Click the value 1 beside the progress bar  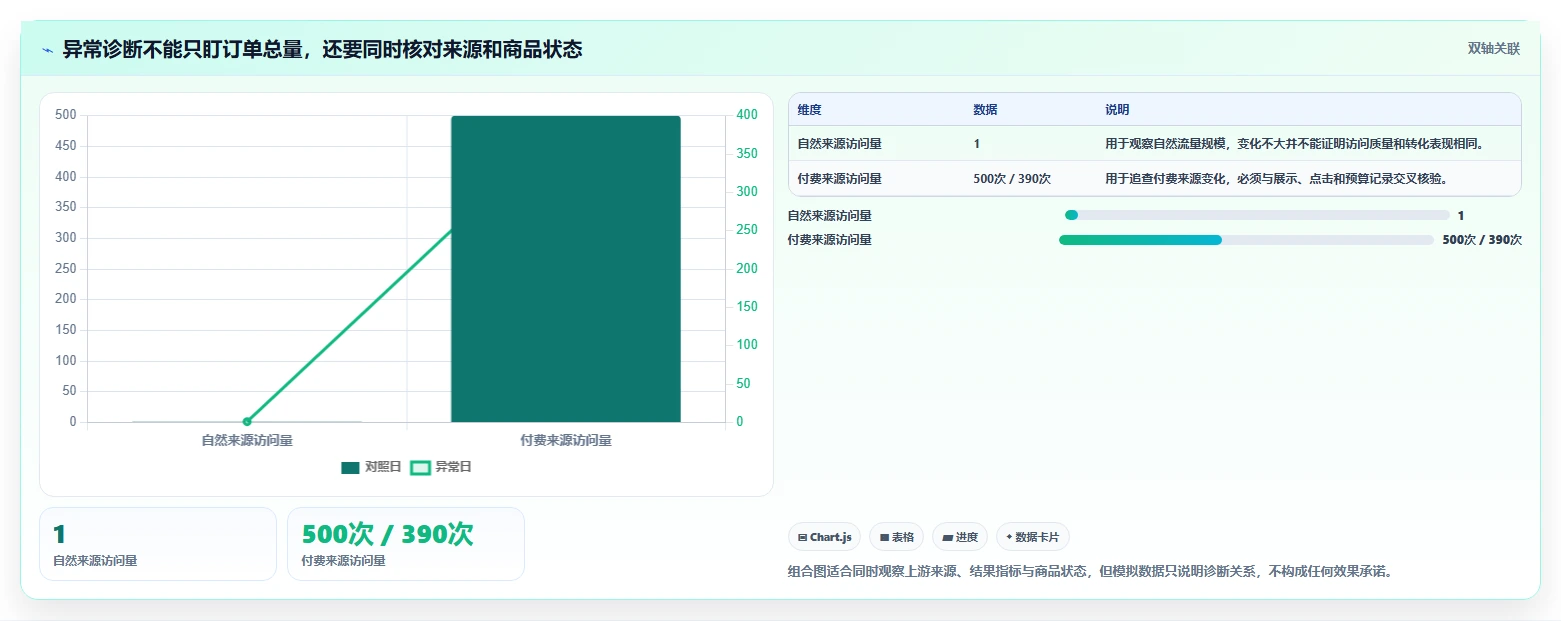point(1461,215)
